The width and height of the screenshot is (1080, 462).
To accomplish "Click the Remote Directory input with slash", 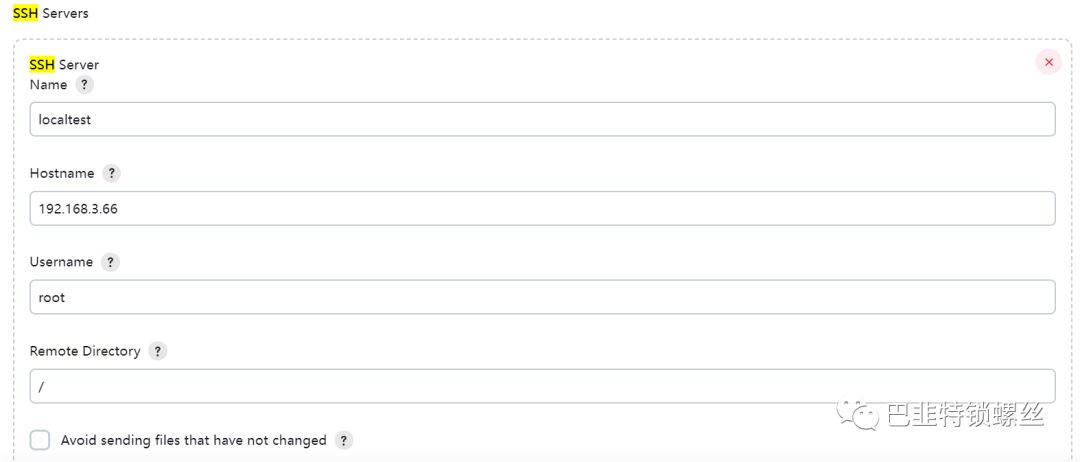I will tap(542, 386).
